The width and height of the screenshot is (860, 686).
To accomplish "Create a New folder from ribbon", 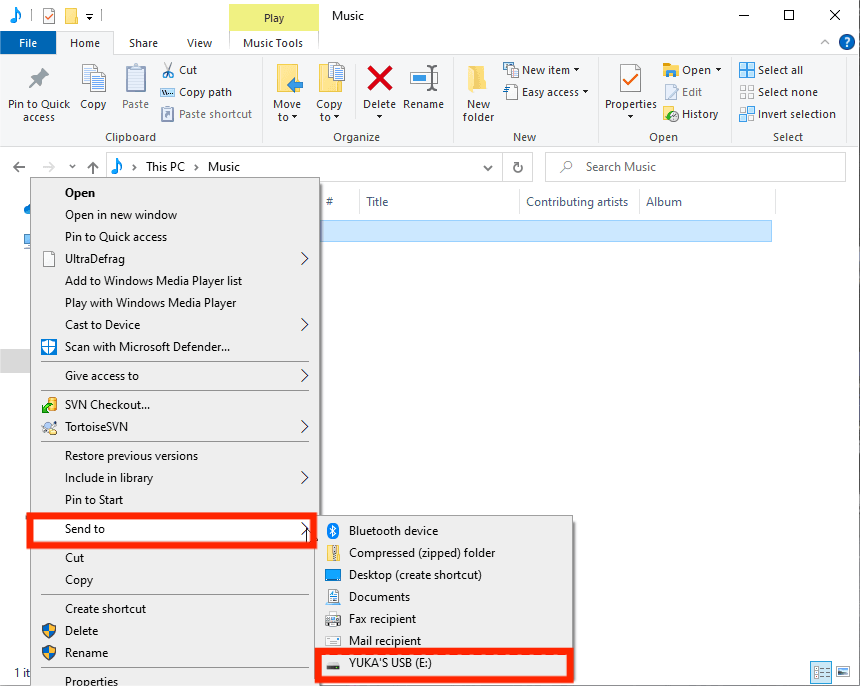I will tap(478, 93).
